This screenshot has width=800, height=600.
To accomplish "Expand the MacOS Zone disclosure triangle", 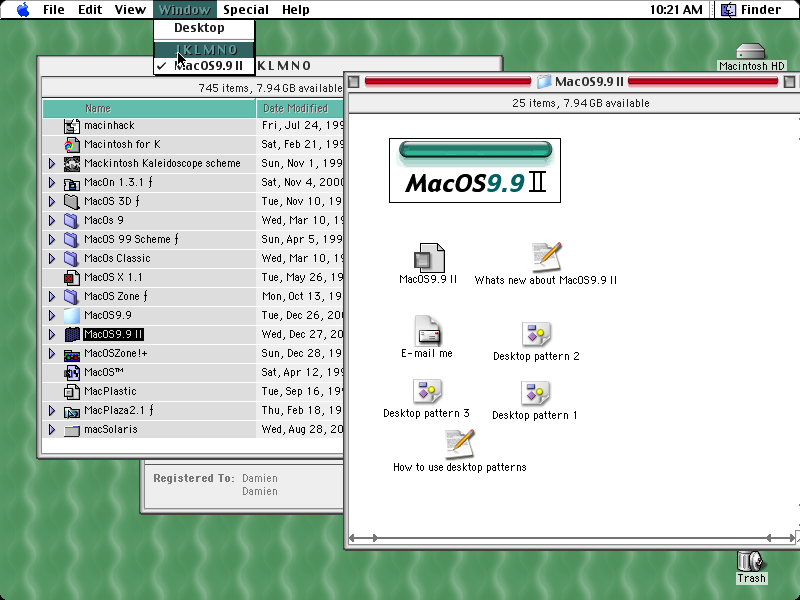I will (52, 296).
